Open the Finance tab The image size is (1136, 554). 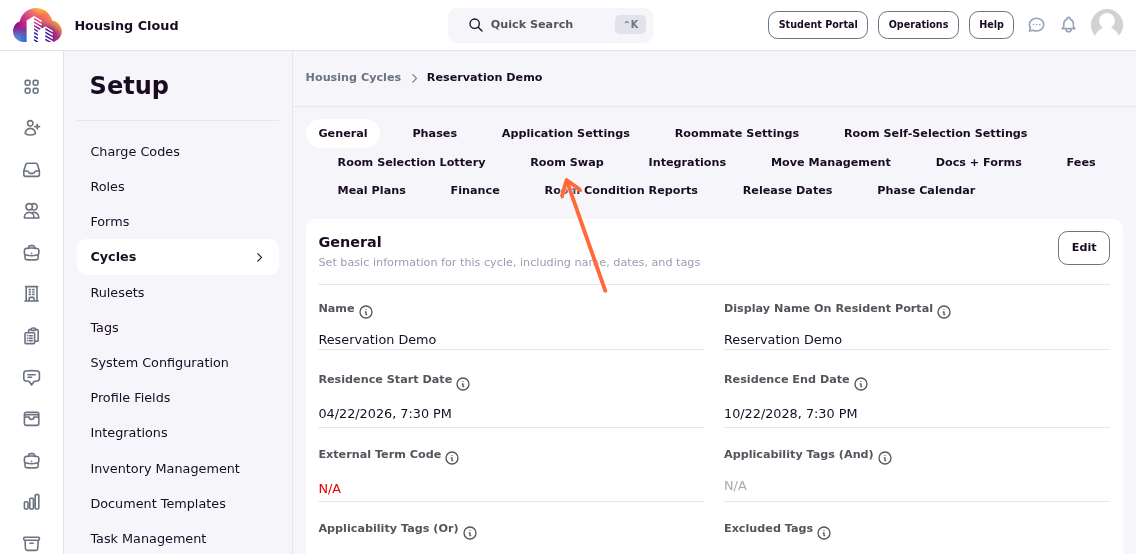(475, 190)
